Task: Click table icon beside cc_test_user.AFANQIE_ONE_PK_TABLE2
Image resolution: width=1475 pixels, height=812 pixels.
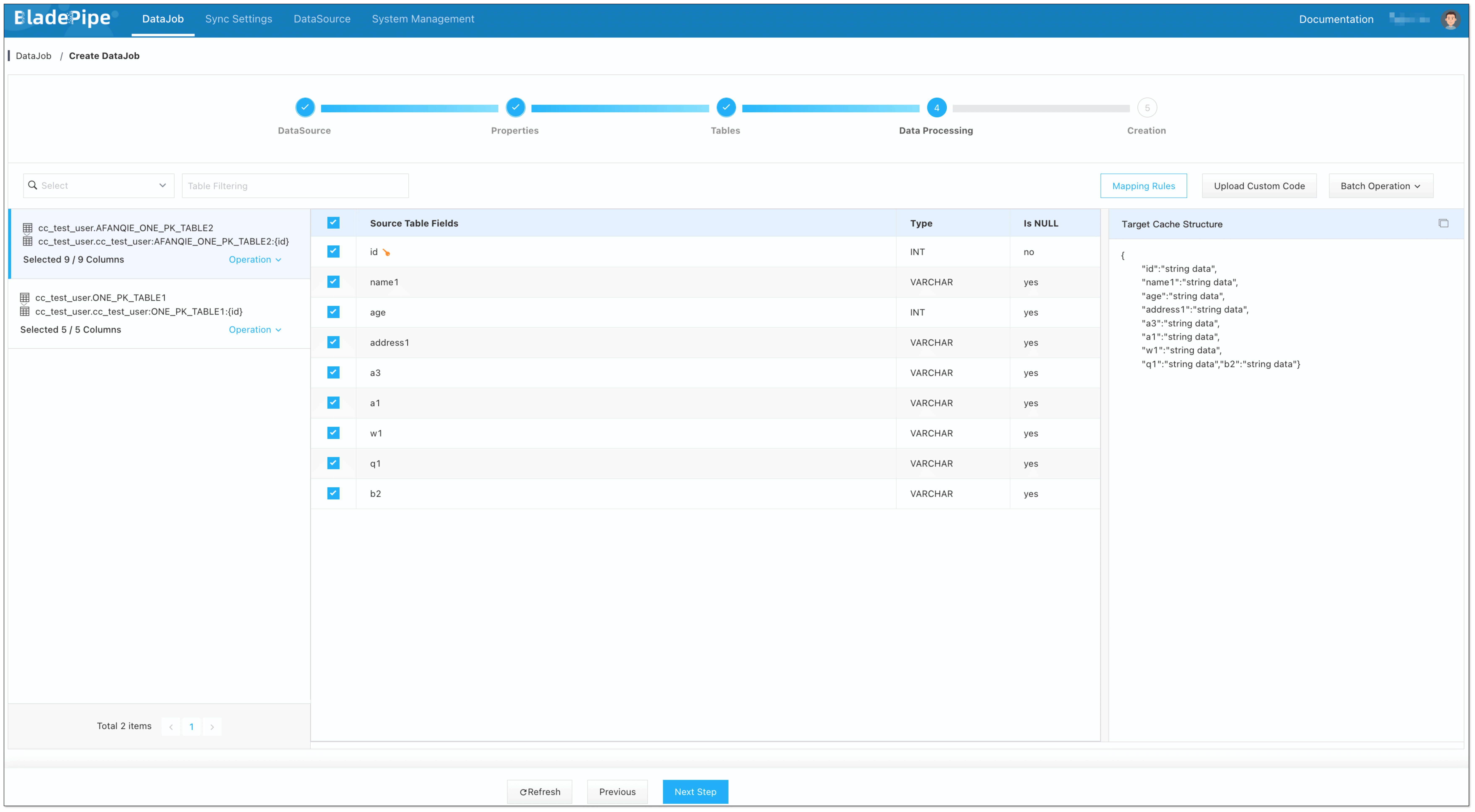Action: click(28, 228)
